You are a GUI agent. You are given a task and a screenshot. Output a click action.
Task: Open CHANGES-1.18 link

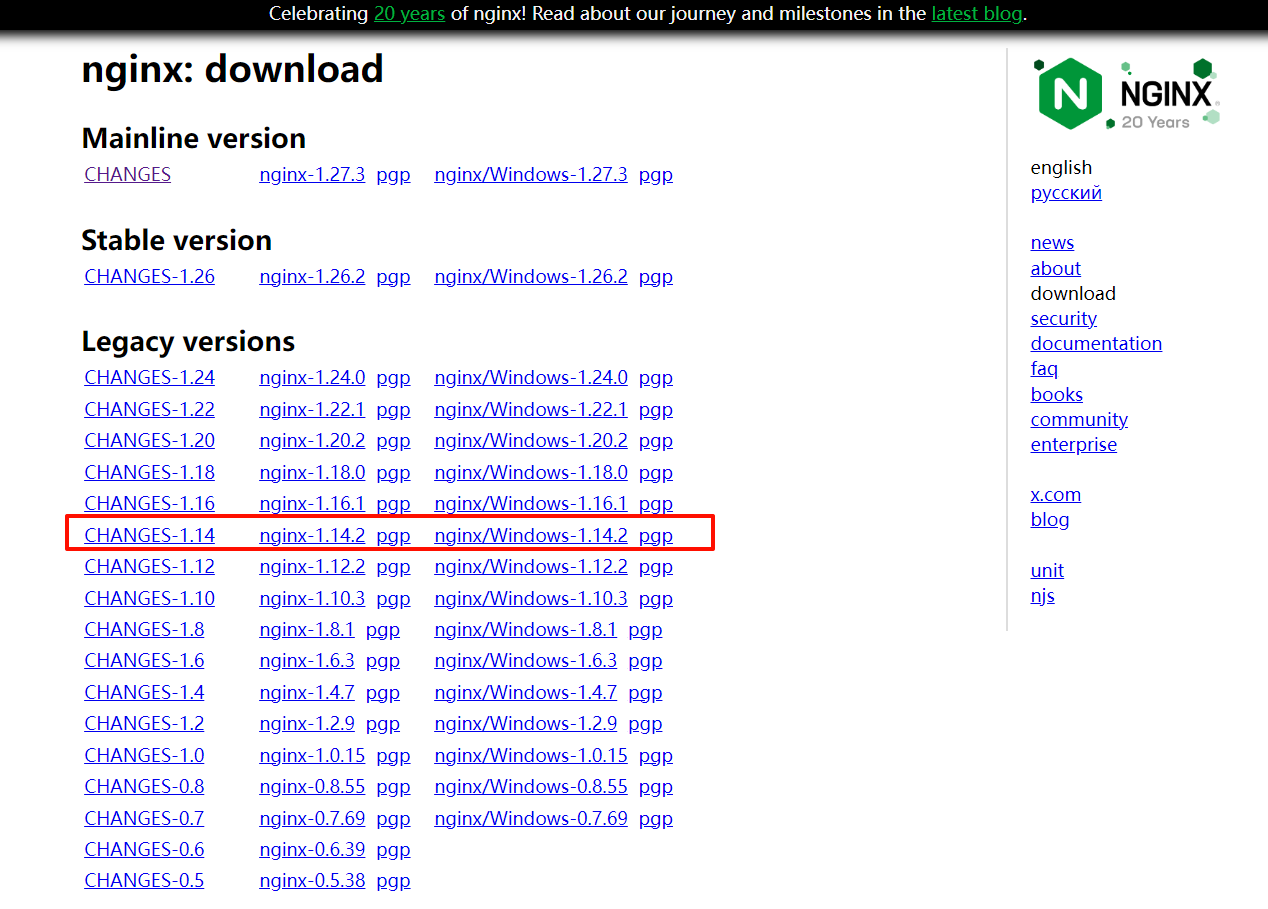pos(150,472)
